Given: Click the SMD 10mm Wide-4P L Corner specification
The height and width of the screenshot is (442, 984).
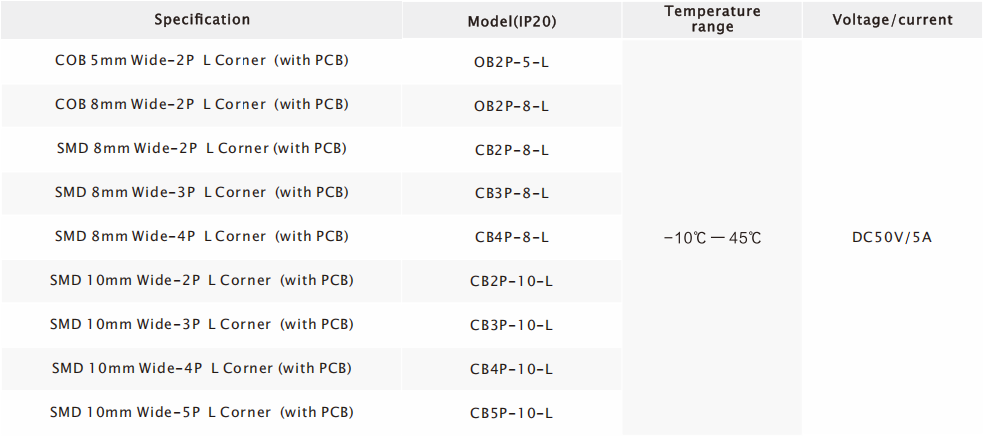Looking at the screenshot, I should tap(202, 369).
